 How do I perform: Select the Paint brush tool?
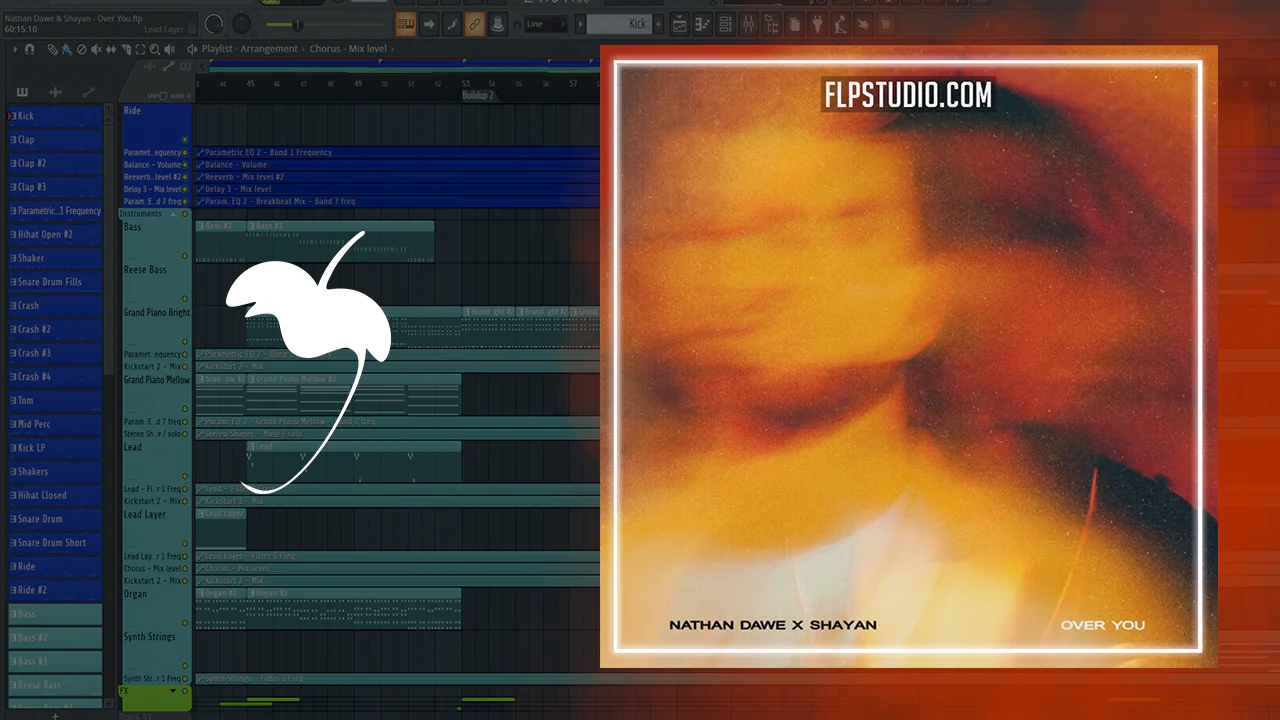point(66,49)
